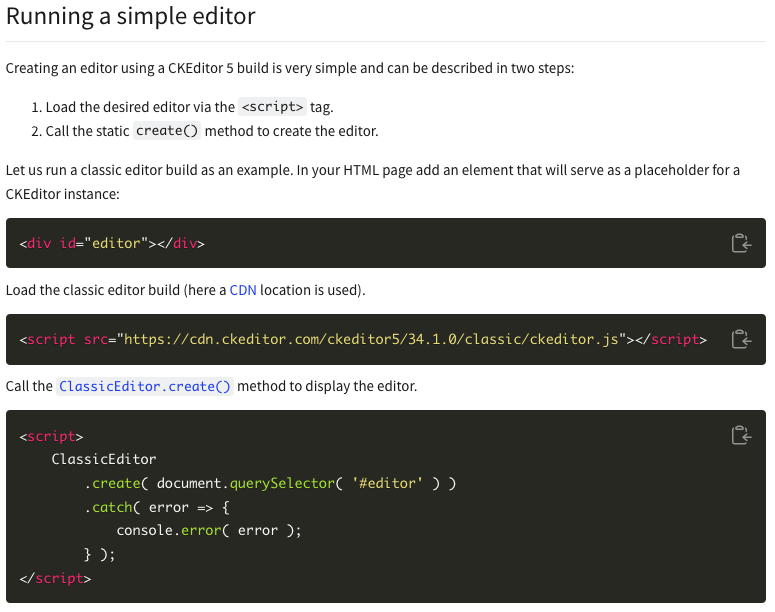Click the cdn.ckeditor.com script URL text
The height and width of the screenshot is (612, 775).
[371, 339]
